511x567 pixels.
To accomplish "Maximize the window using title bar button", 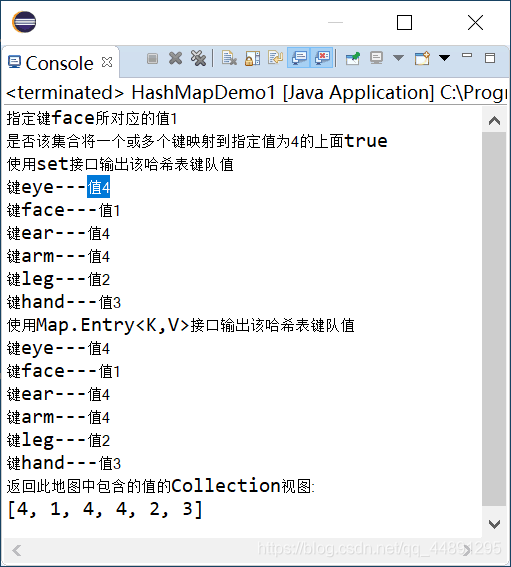I will tap(404, 22).
